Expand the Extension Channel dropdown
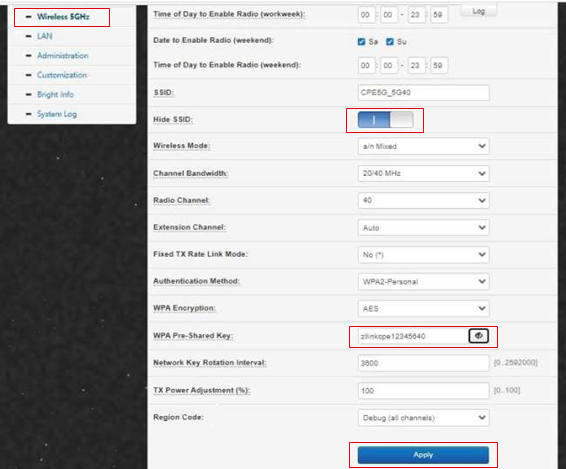This screenshot has width=566, height=469. [x=423, y=227]
